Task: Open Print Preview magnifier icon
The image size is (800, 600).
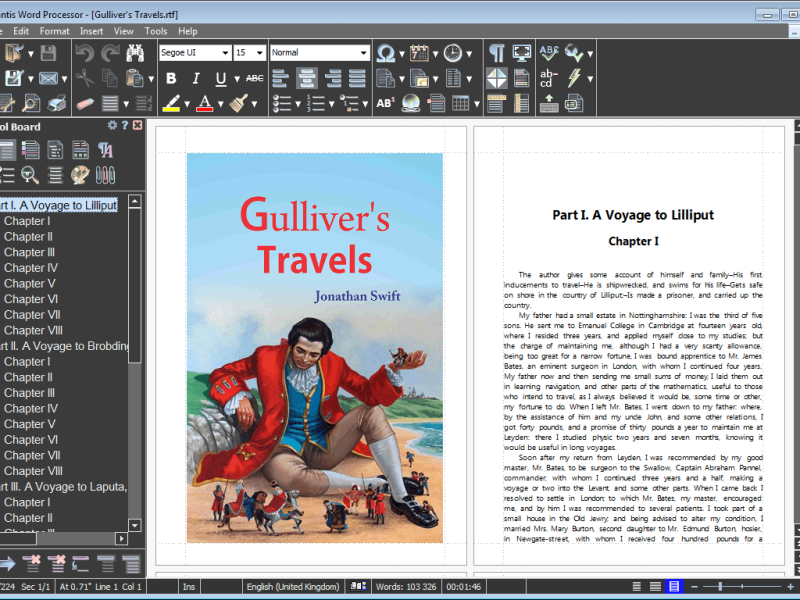Action: (31, 104)
